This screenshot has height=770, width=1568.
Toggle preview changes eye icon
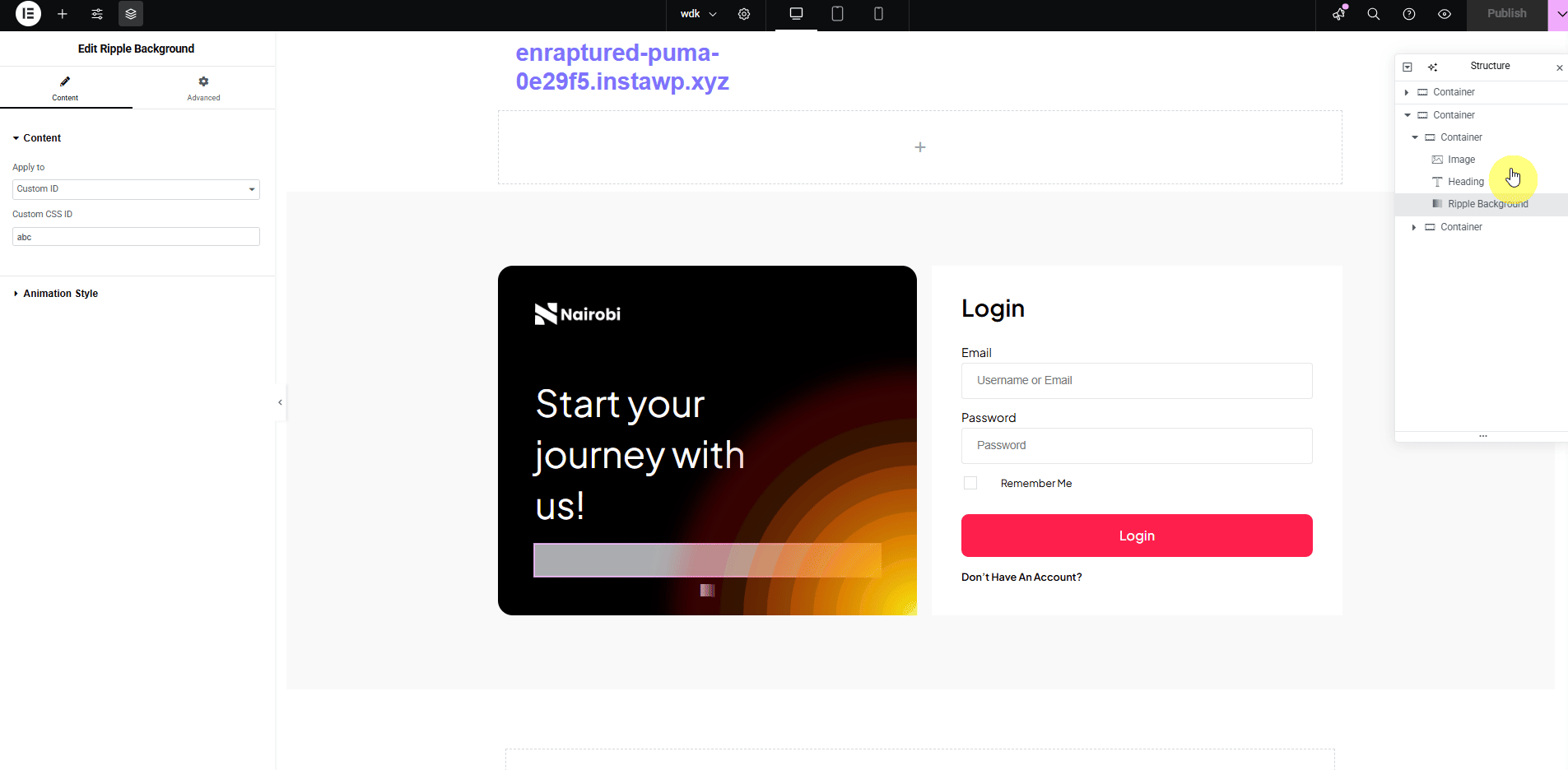(x=1445, y=14)
